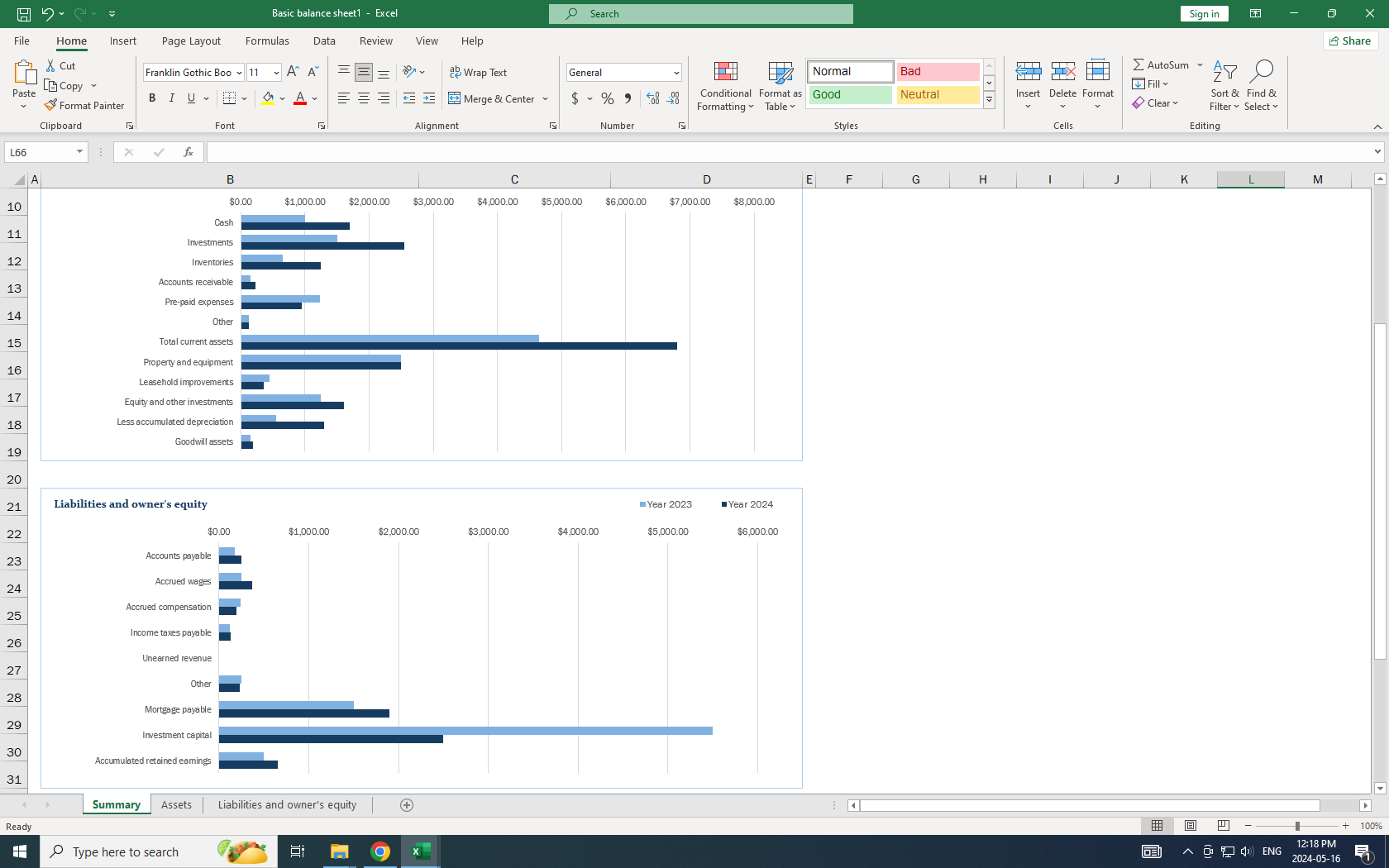Toggle Italic formatting
1389x868 pixels.
click(x=172, y=98)
